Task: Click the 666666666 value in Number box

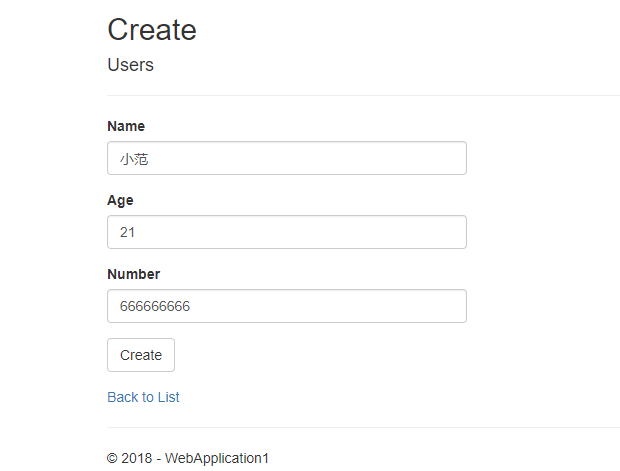Action: 154,306
